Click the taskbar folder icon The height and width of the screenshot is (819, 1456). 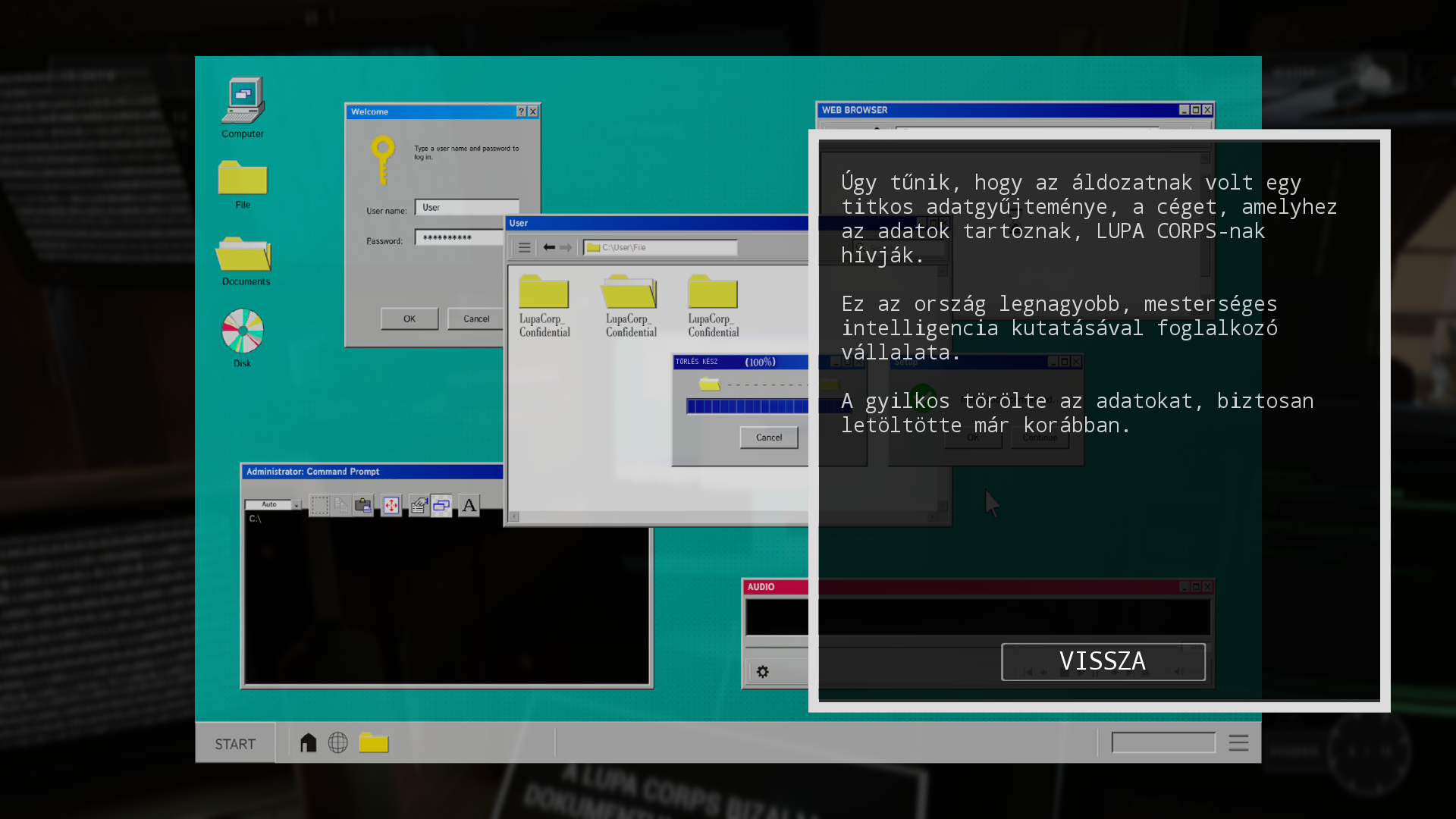[x=374, y=742]
